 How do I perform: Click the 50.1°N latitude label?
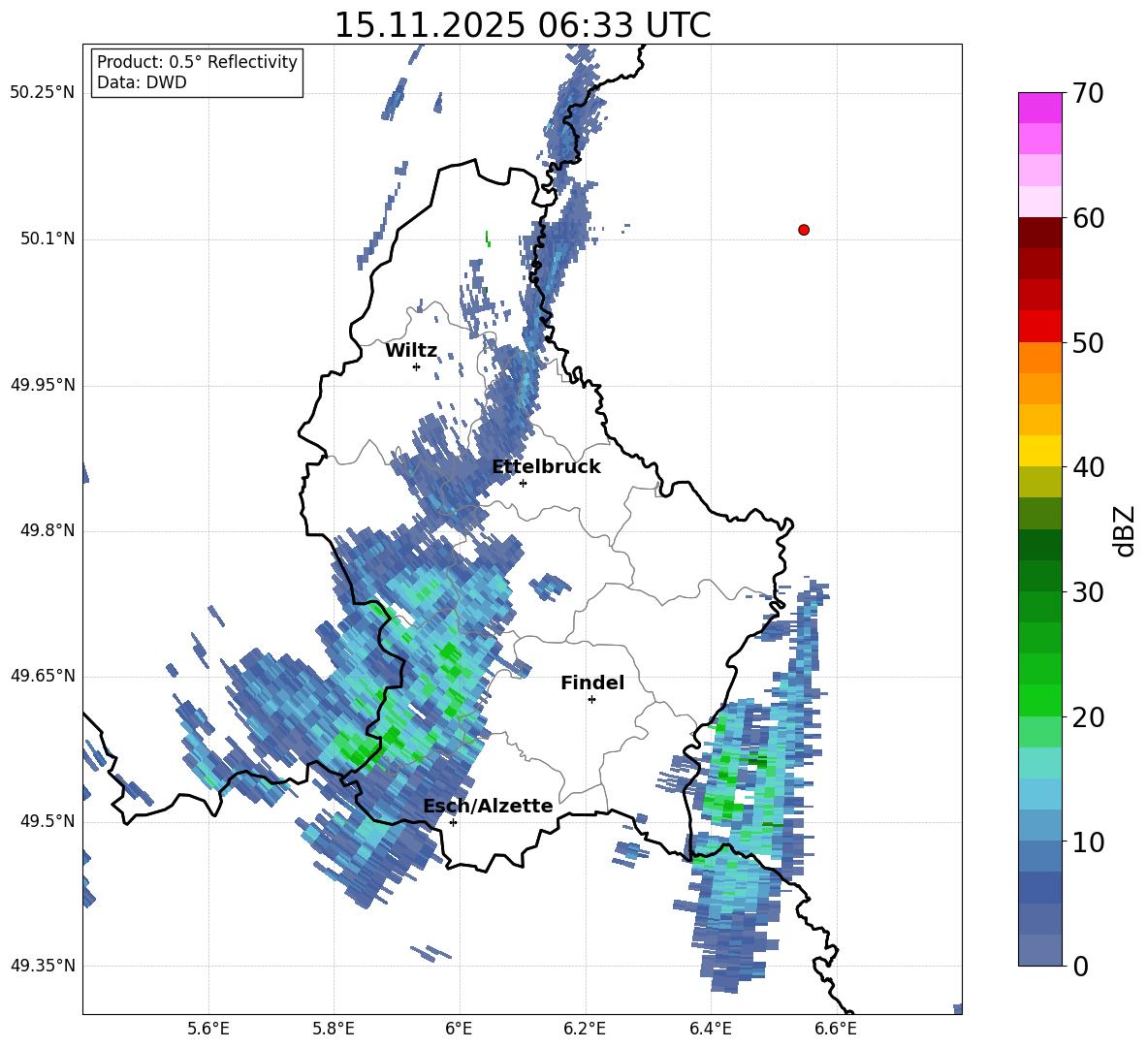[x=48, y=239]
